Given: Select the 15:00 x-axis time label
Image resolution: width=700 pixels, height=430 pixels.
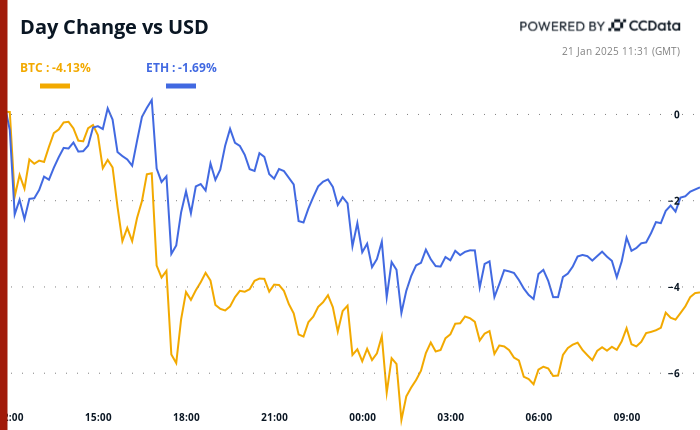Looking at the screenshot, I should [x=98, y=416].
